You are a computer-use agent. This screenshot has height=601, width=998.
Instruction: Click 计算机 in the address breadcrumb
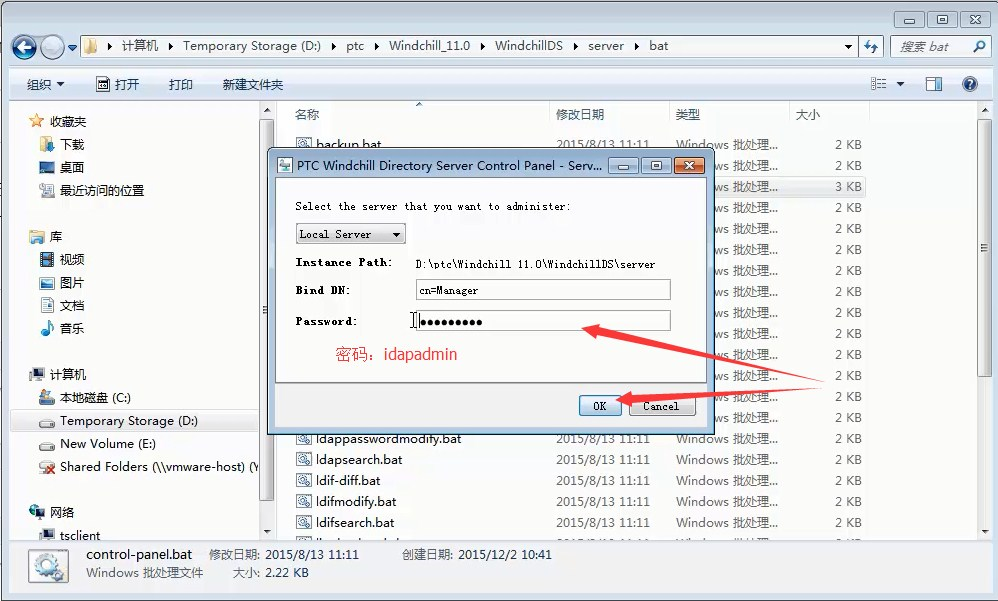(x=139, y=46)
